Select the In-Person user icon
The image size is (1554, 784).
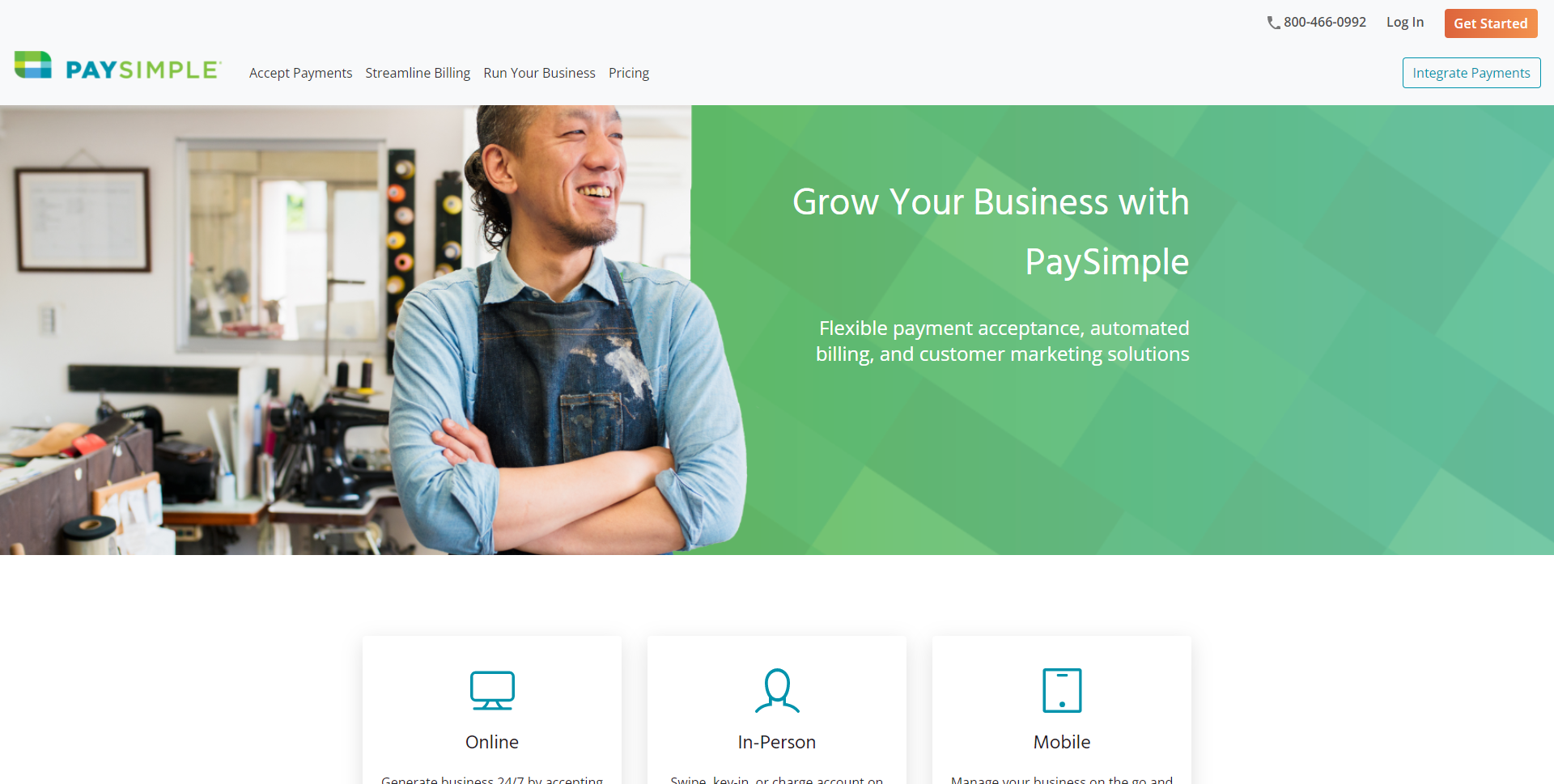[777, 690]
